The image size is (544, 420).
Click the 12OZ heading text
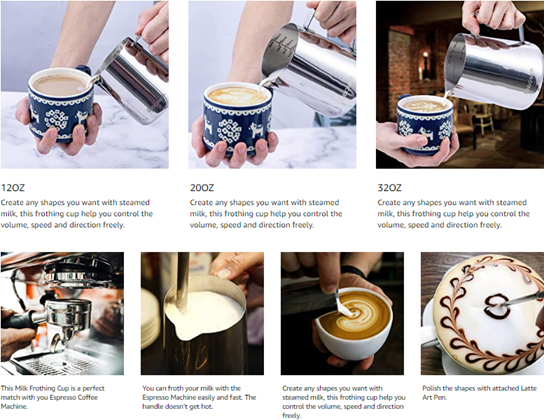click(13, 188)
